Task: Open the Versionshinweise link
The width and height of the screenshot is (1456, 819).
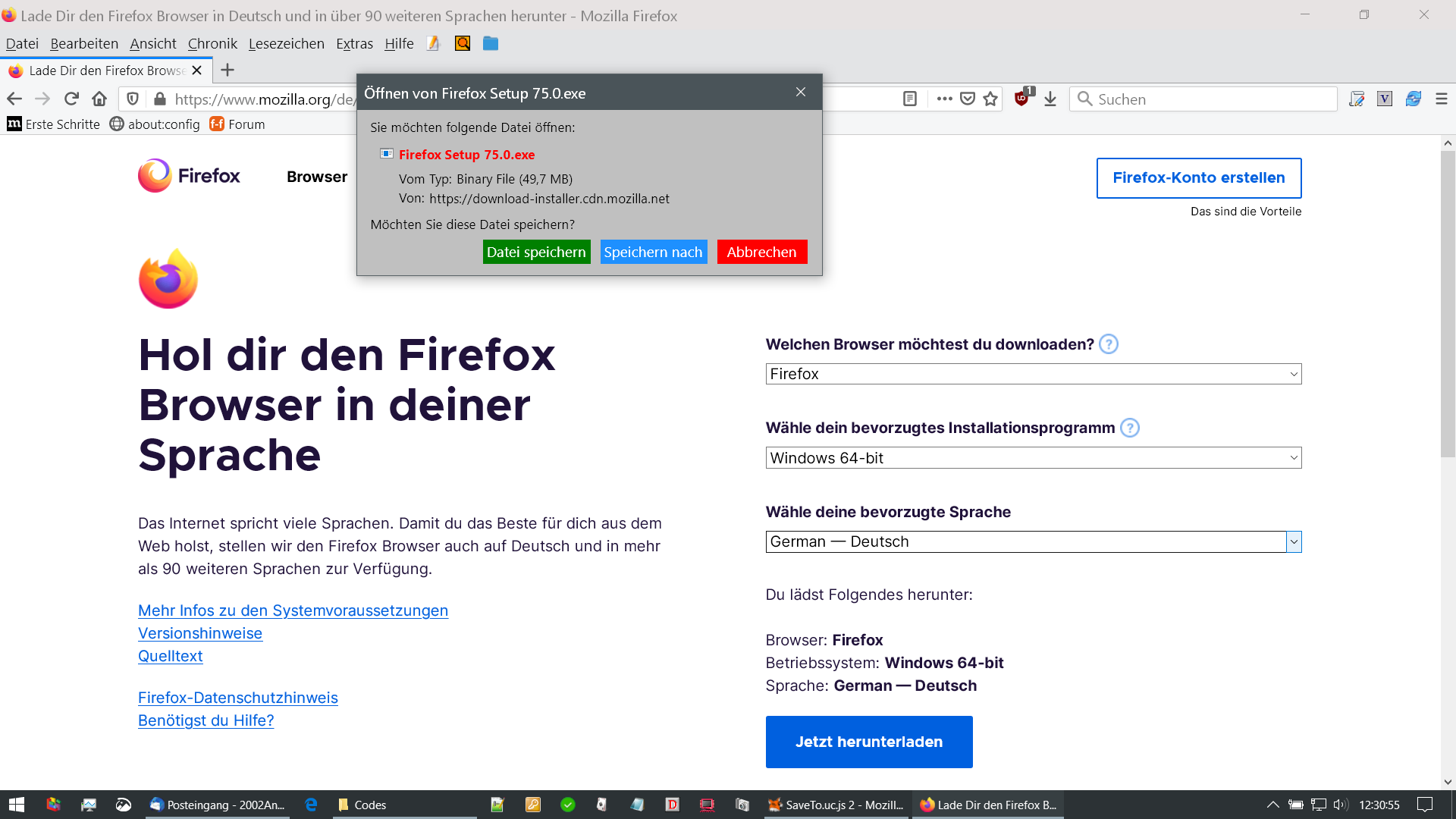Action: 200,633
